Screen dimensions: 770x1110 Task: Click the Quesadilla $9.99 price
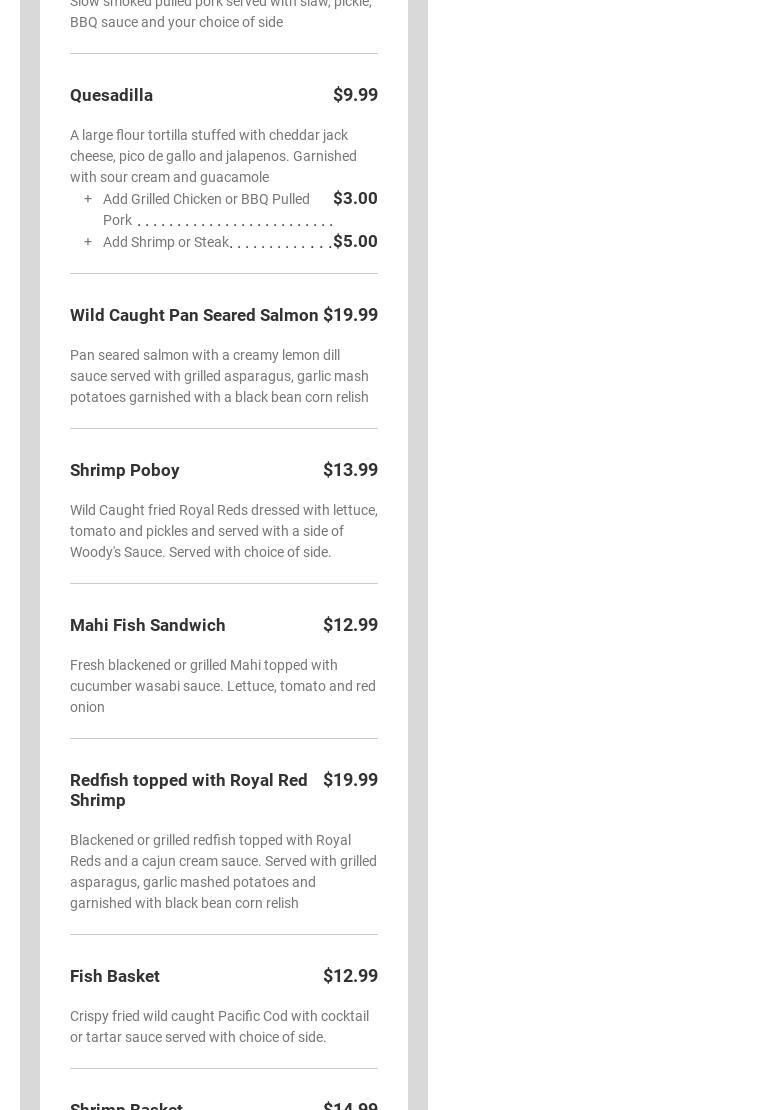[x=355, y=95]
